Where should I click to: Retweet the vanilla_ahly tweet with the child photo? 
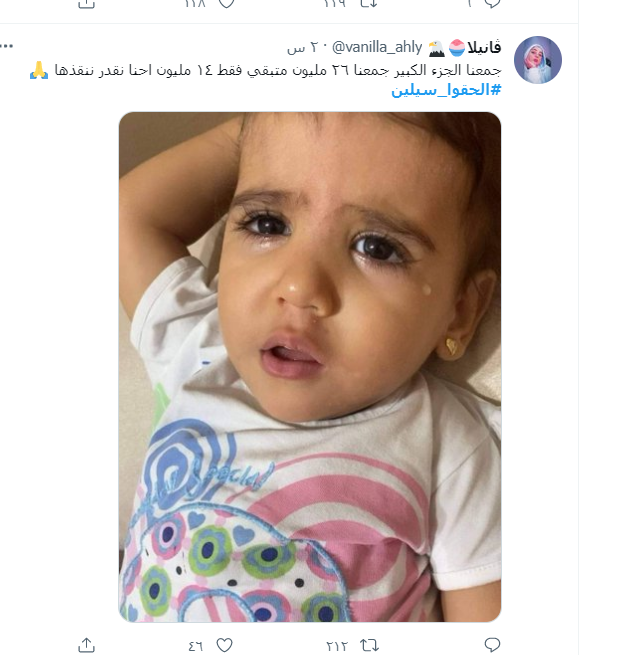[369, 645]
